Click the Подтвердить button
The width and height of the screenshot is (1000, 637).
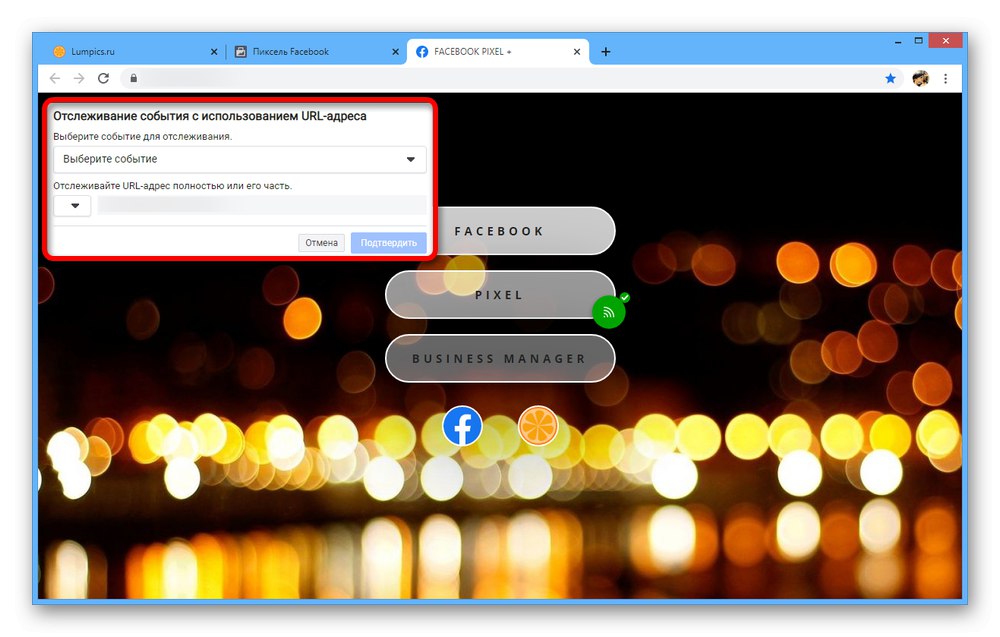tap(388, 243)
